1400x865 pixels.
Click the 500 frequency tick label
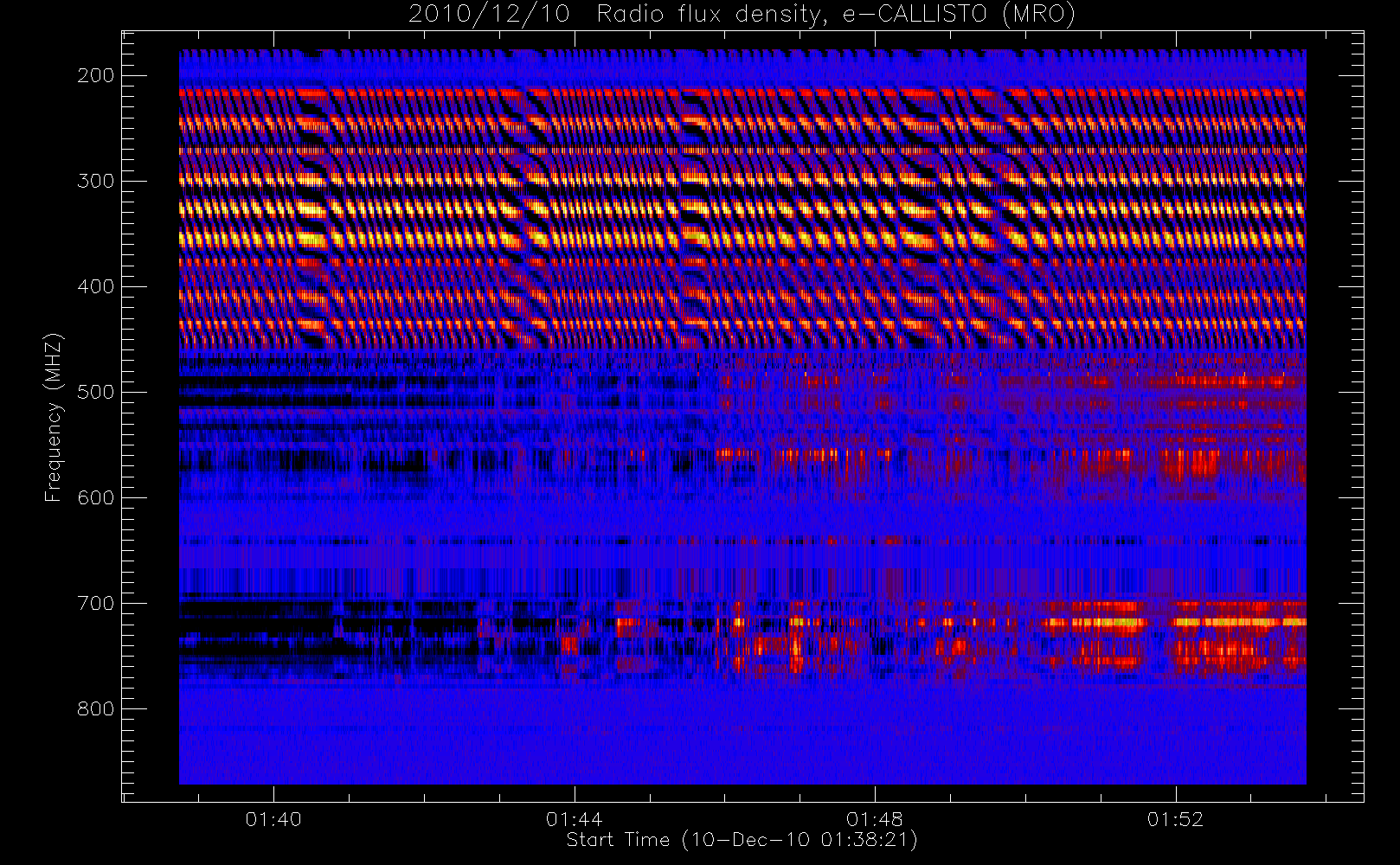96,392
